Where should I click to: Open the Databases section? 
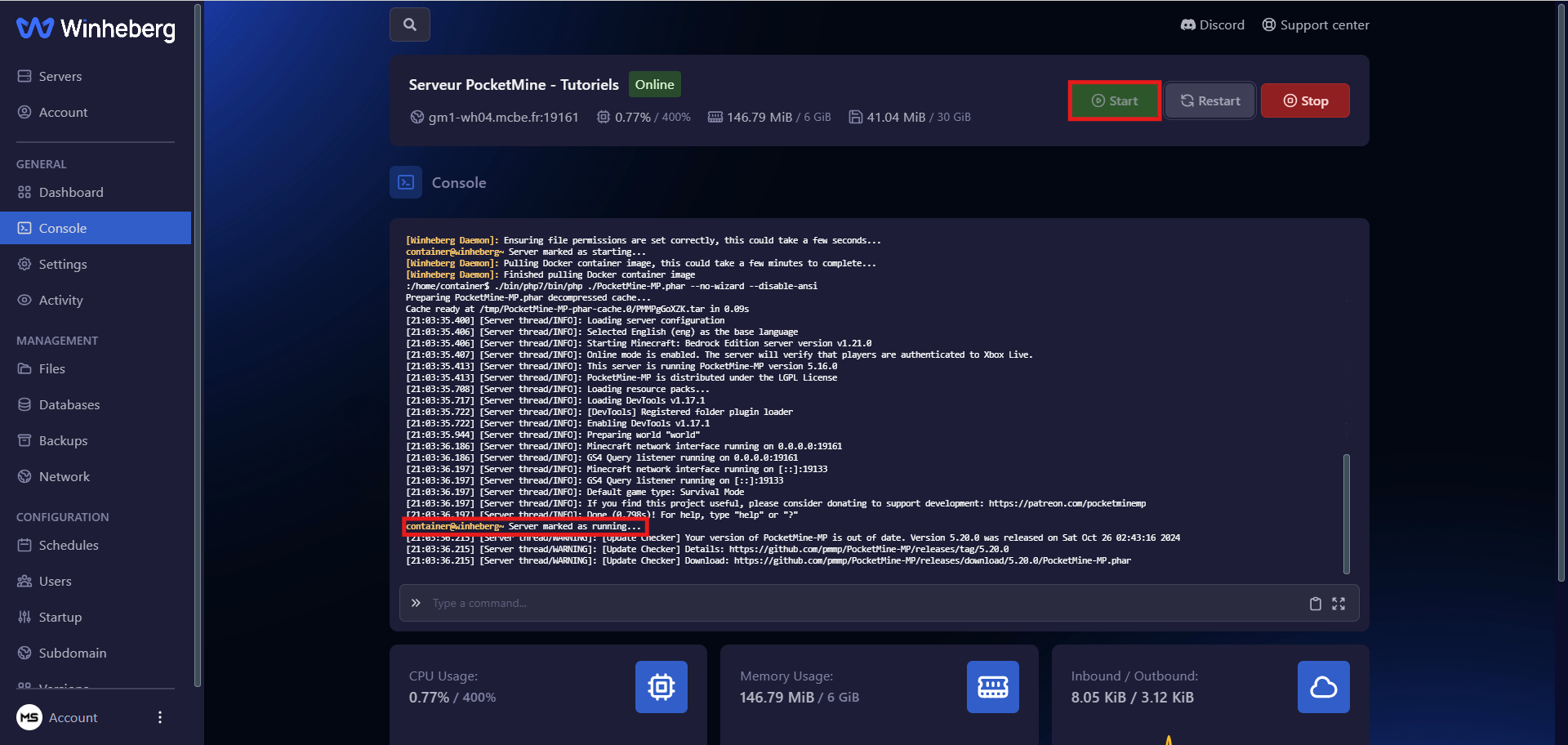tap(69, 404)
